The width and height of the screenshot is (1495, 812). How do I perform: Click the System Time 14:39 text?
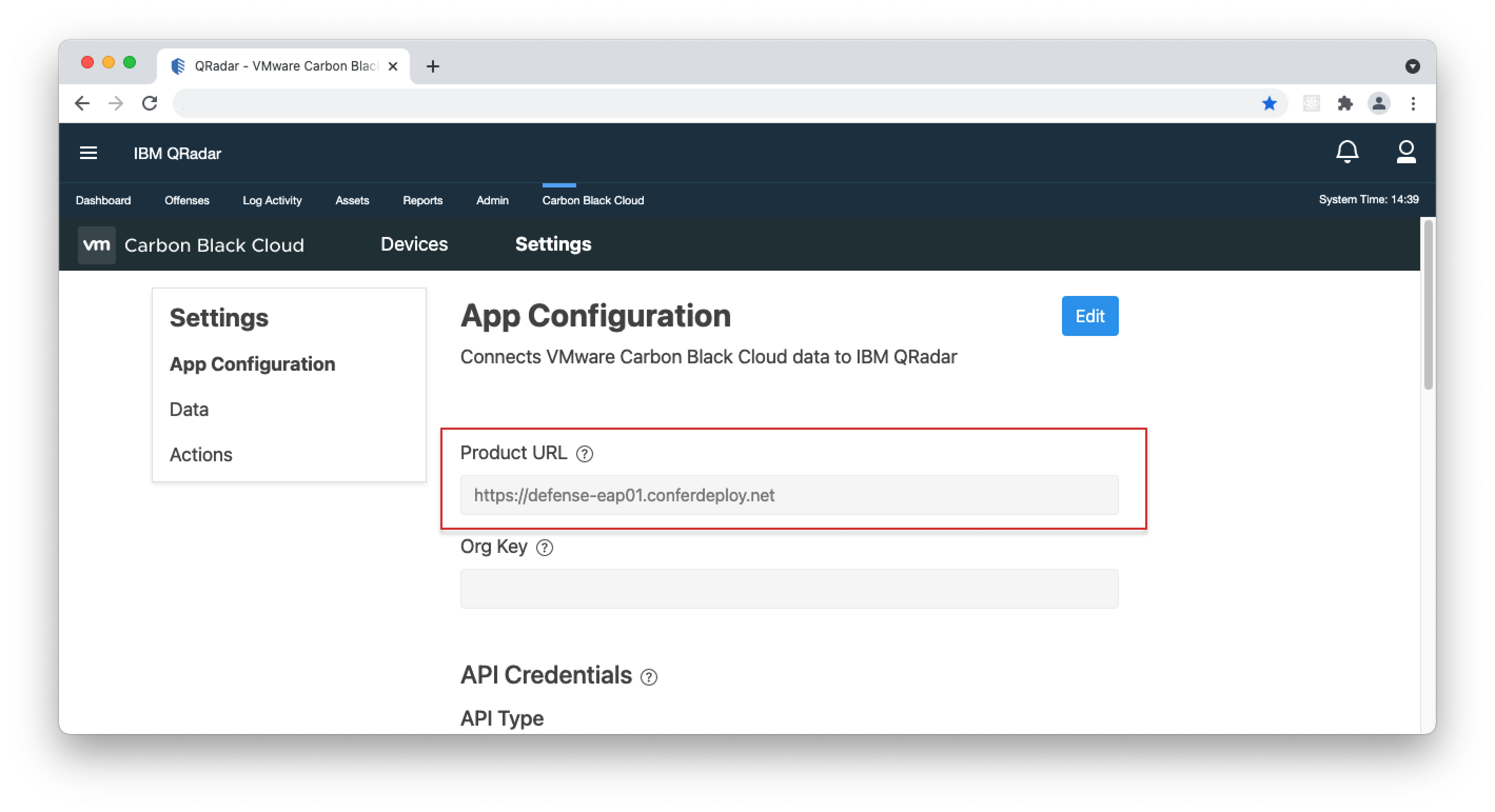pos(1369,200)
